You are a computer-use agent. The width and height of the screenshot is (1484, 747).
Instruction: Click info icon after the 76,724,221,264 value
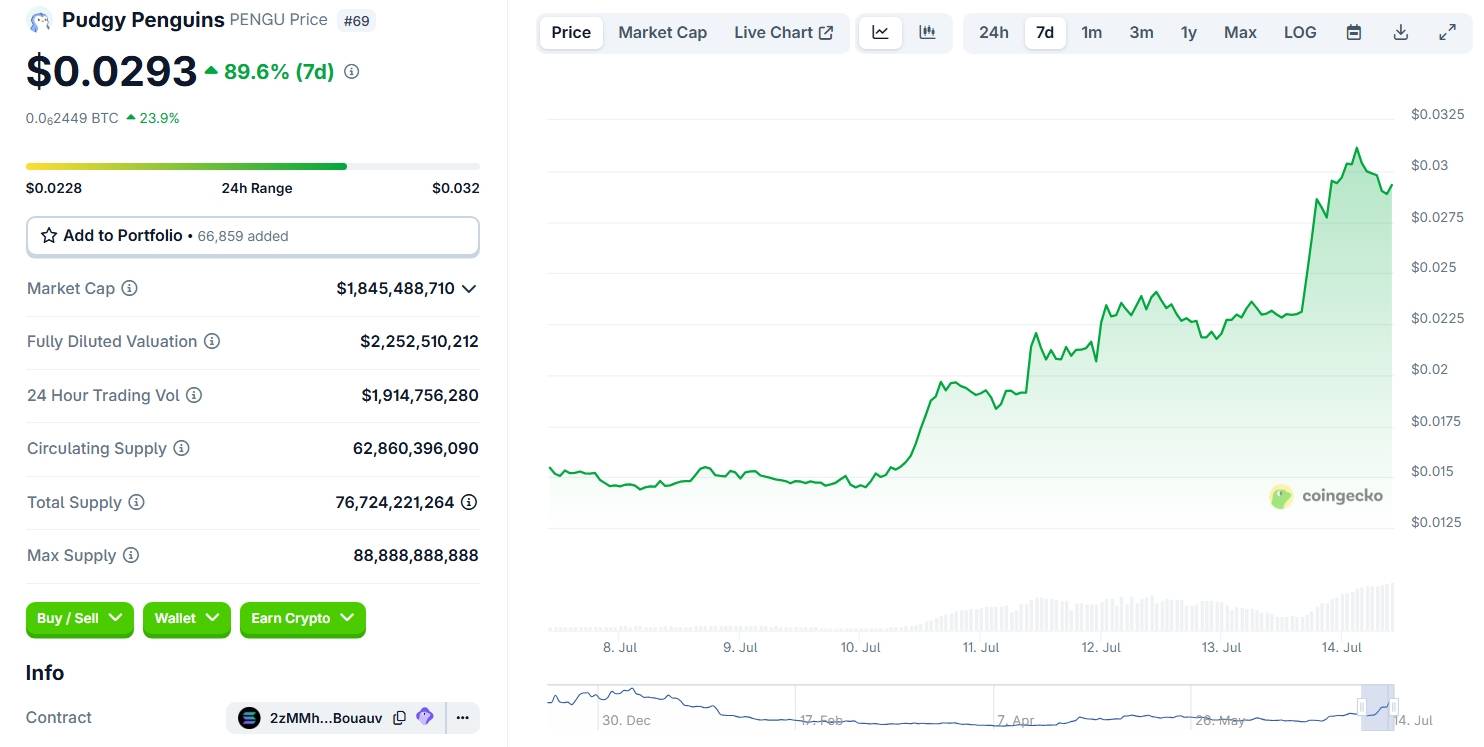pos(469,502)
